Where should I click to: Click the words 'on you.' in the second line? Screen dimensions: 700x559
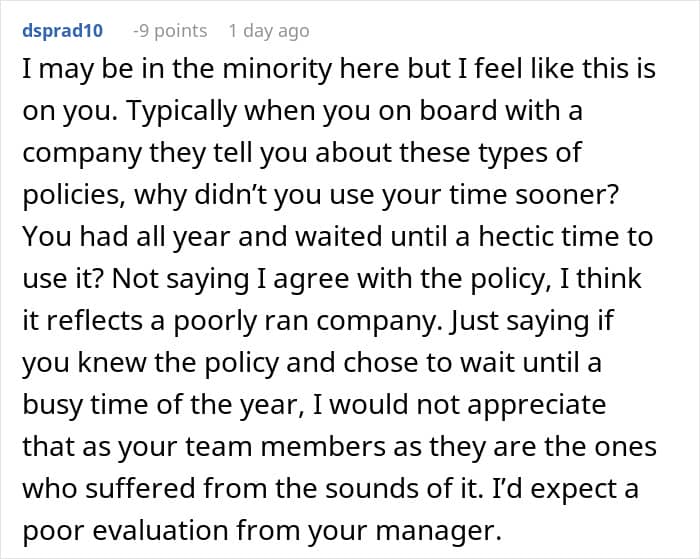pyautogui.click(x=70, y=110)
